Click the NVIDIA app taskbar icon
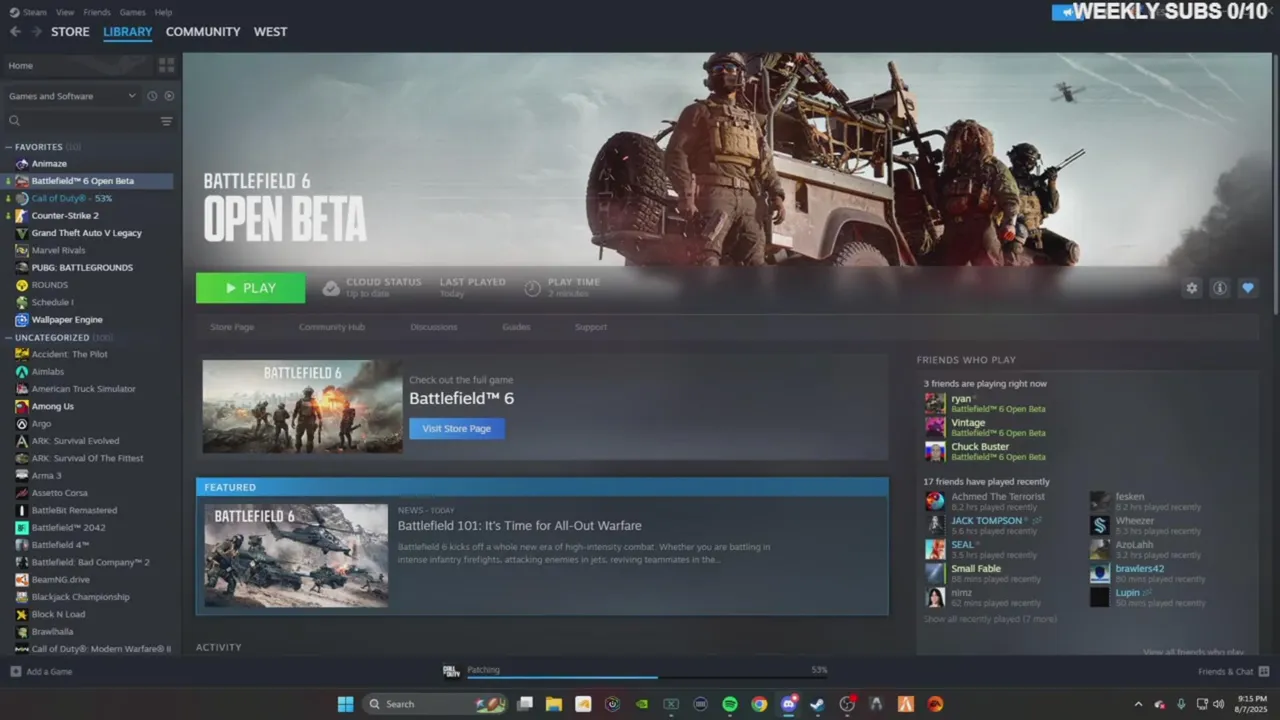The height and width of the screenshot is (720, 1280). [642, 704]
